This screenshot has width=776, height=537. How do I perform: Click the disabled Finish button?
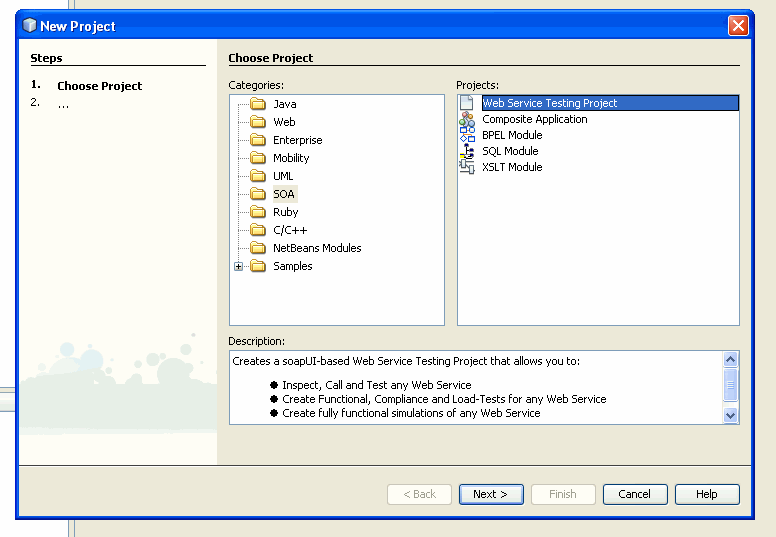pyautogui.click(x=563, y=494)
